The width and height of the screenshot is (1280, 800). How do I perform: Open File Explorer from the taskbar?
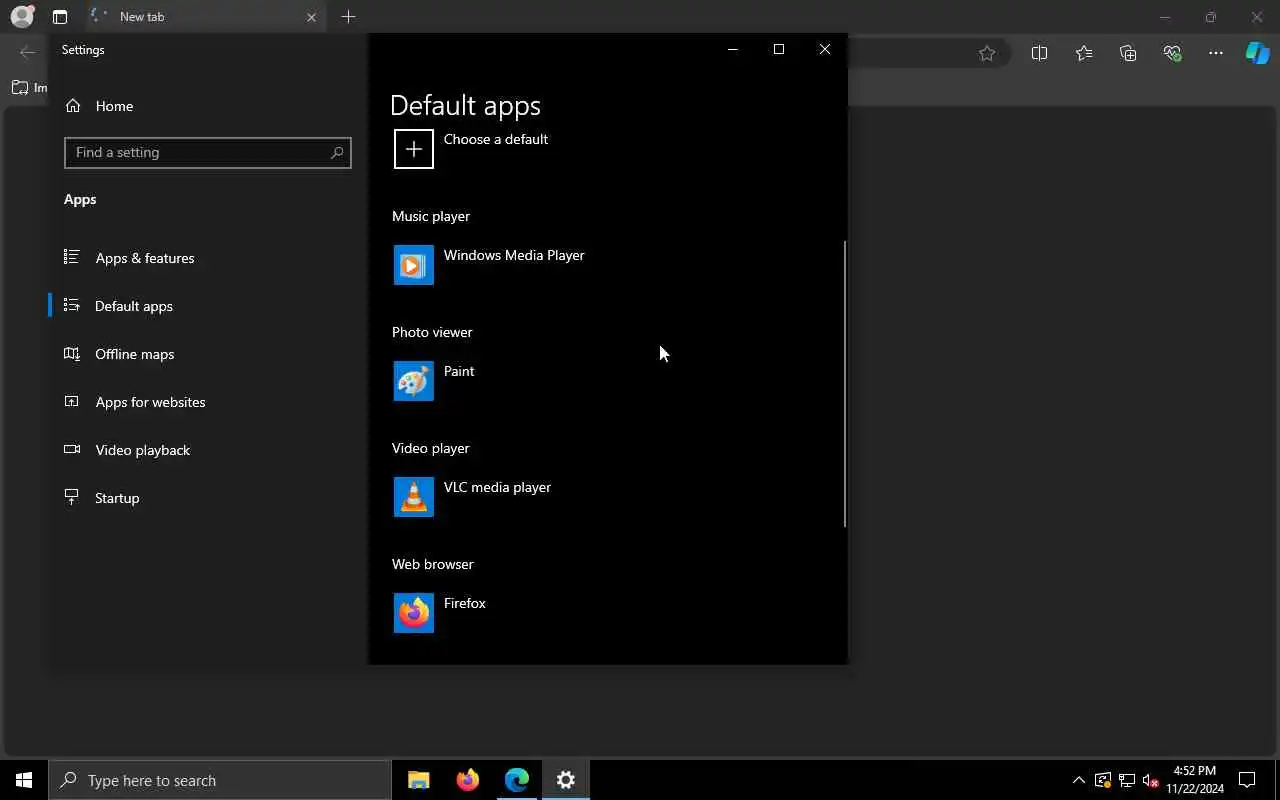(419, 780)
